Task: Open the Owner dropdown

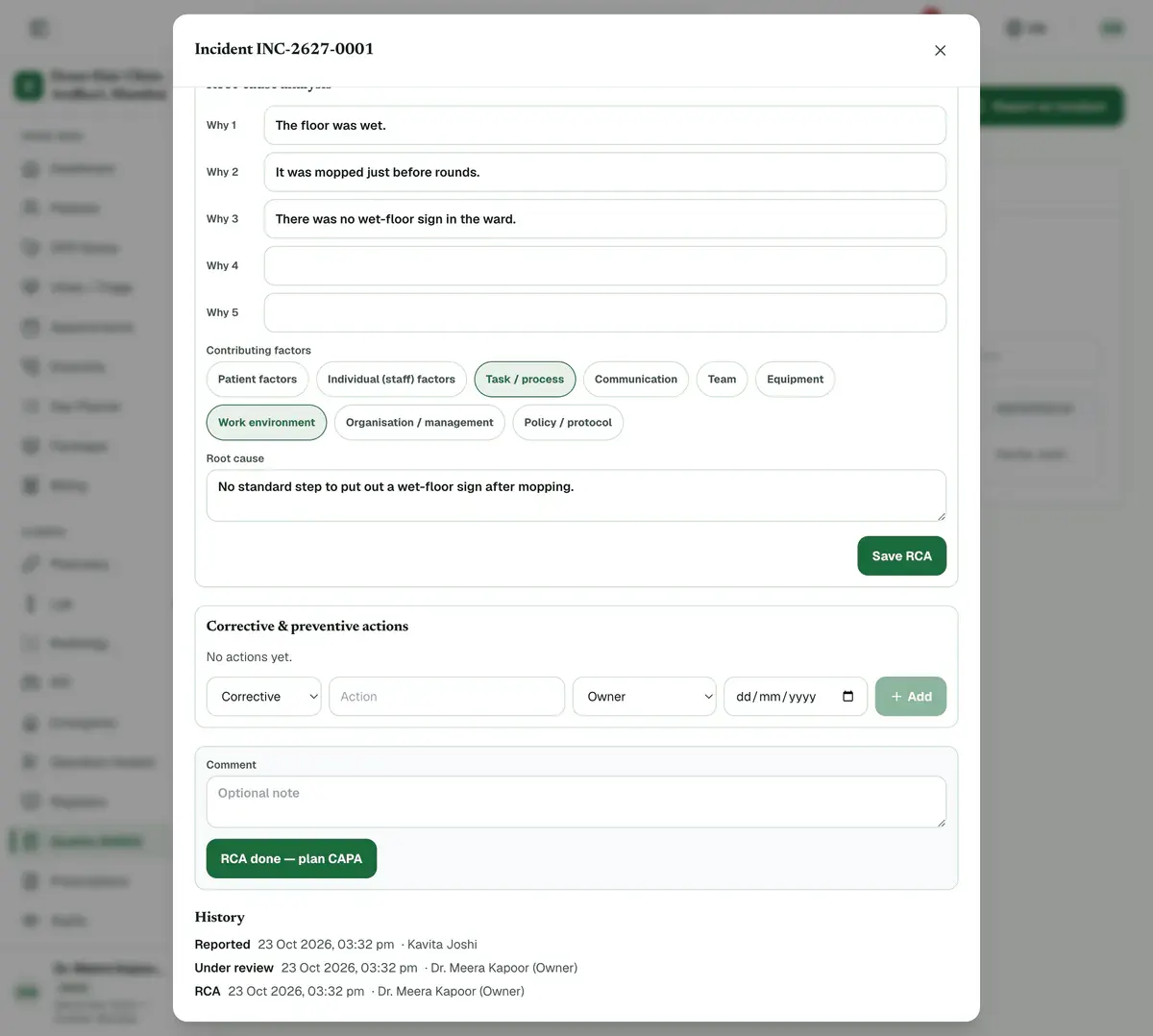Action: pyautogui.click(x=644, y=696)
